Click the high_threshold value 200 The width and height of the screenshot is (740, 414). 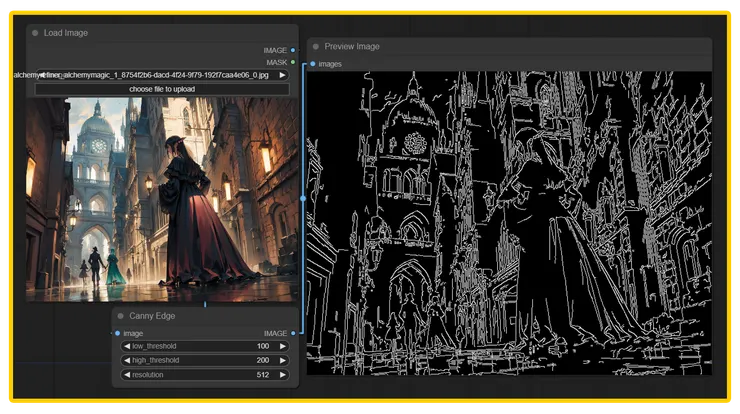point(263,360)
